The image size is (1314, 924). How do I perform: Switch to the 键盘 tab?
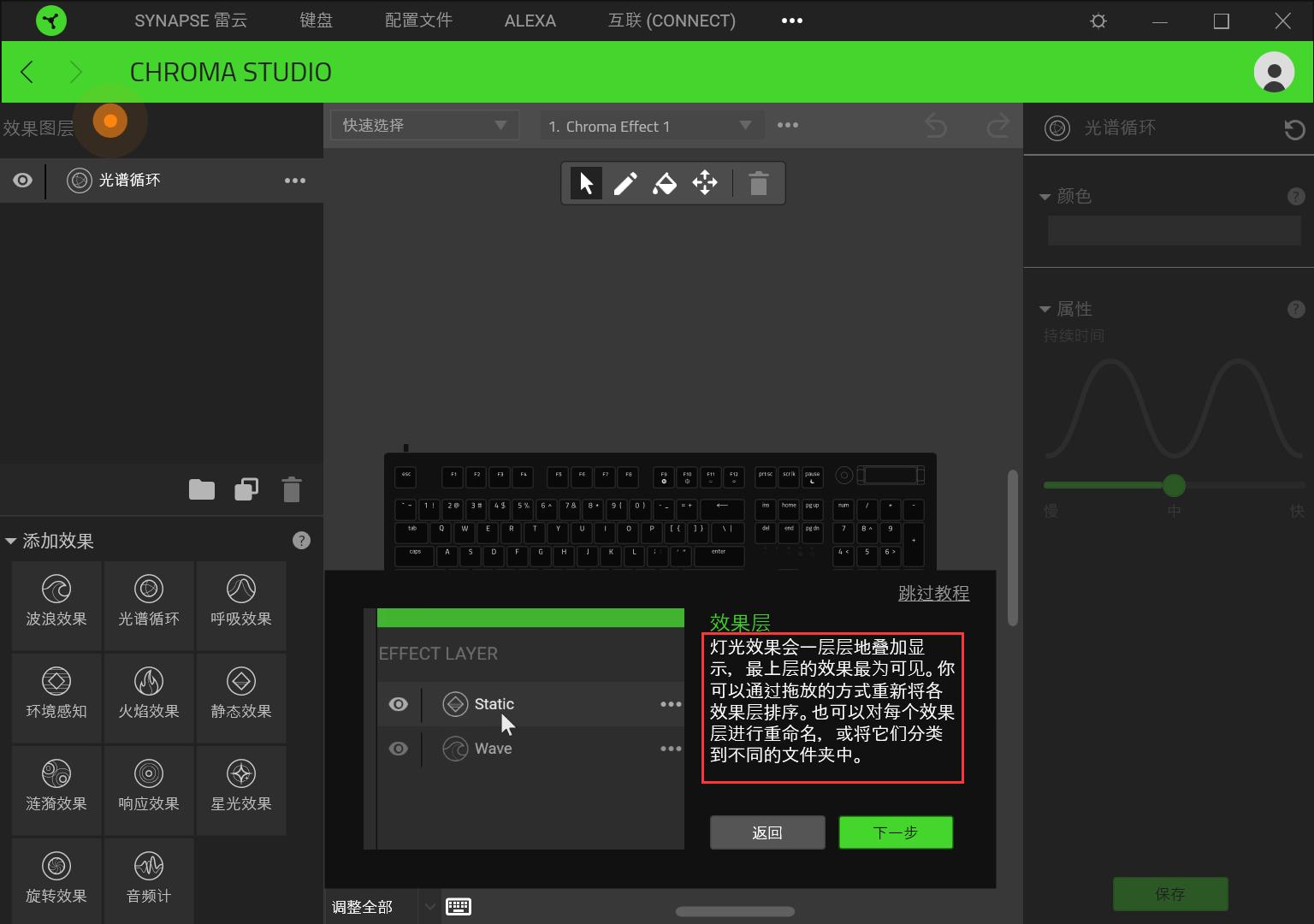pos(316,21)
